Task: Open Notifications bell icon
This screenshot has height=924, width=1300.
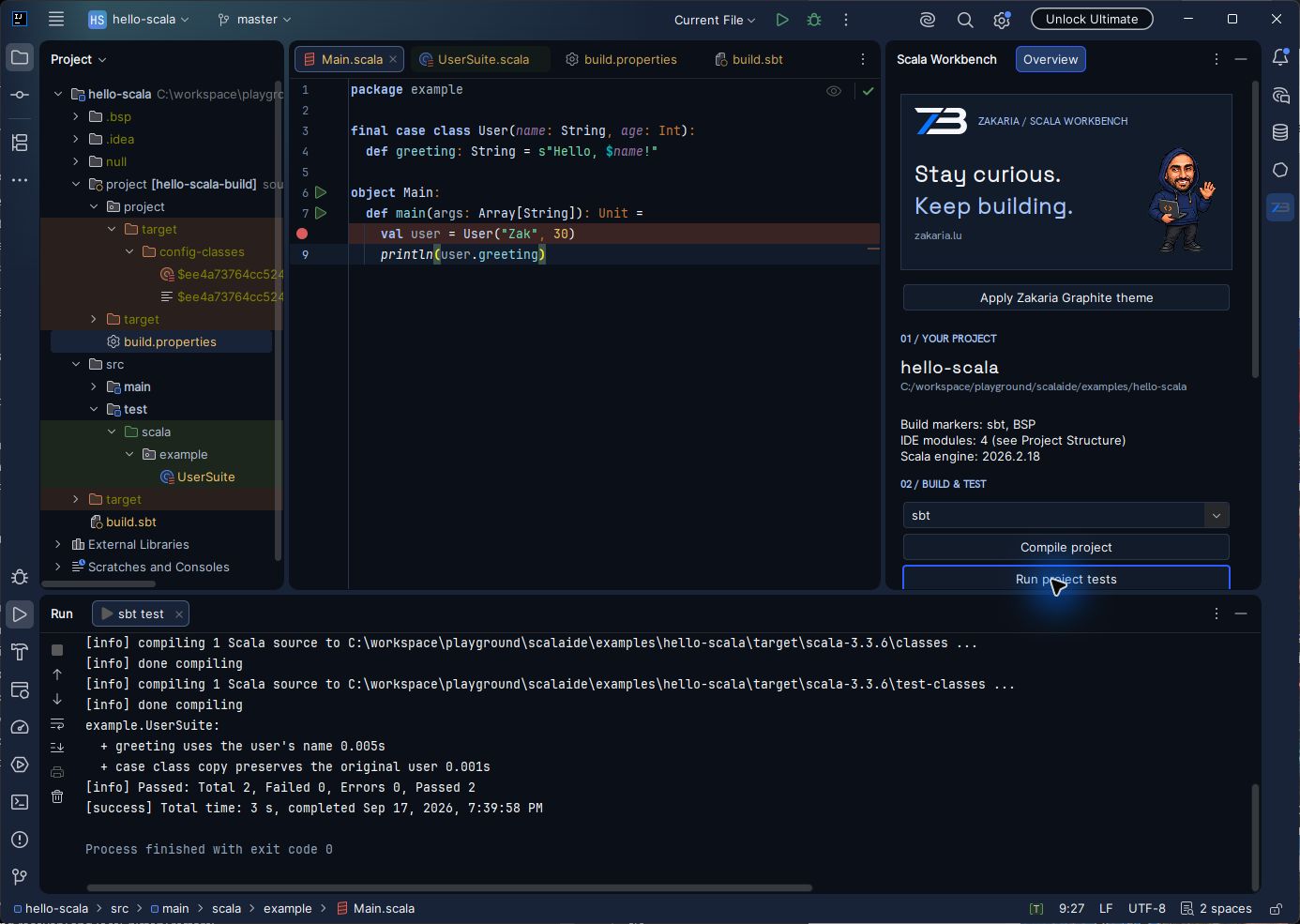Action: pos(1280,58)
